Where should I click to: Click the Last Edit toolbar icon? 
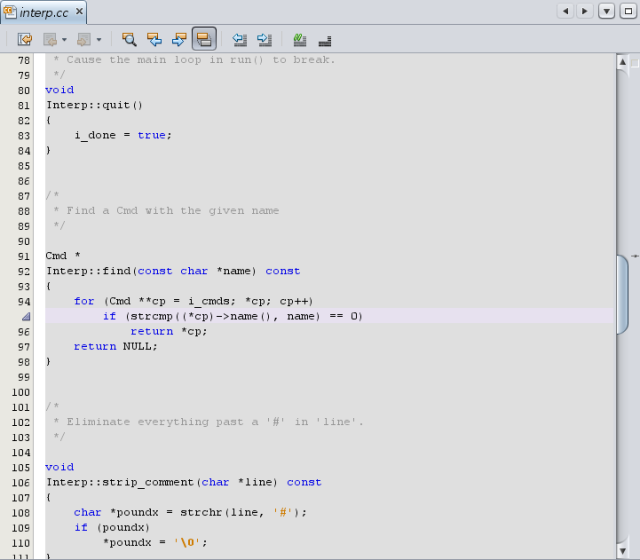point(24,40)
